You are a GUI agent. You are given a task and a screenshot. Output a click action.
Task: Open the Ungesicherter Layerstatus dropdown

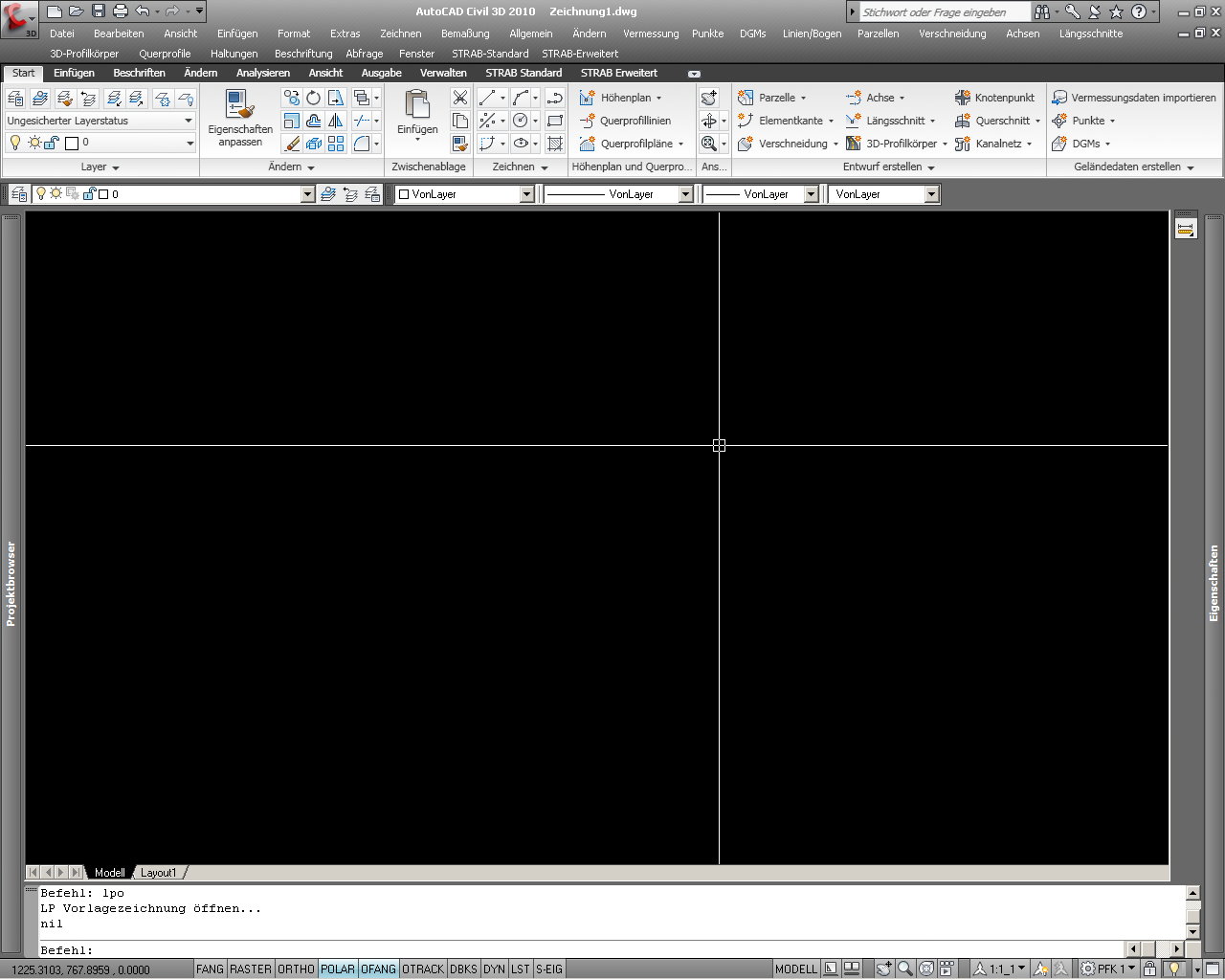100,121
